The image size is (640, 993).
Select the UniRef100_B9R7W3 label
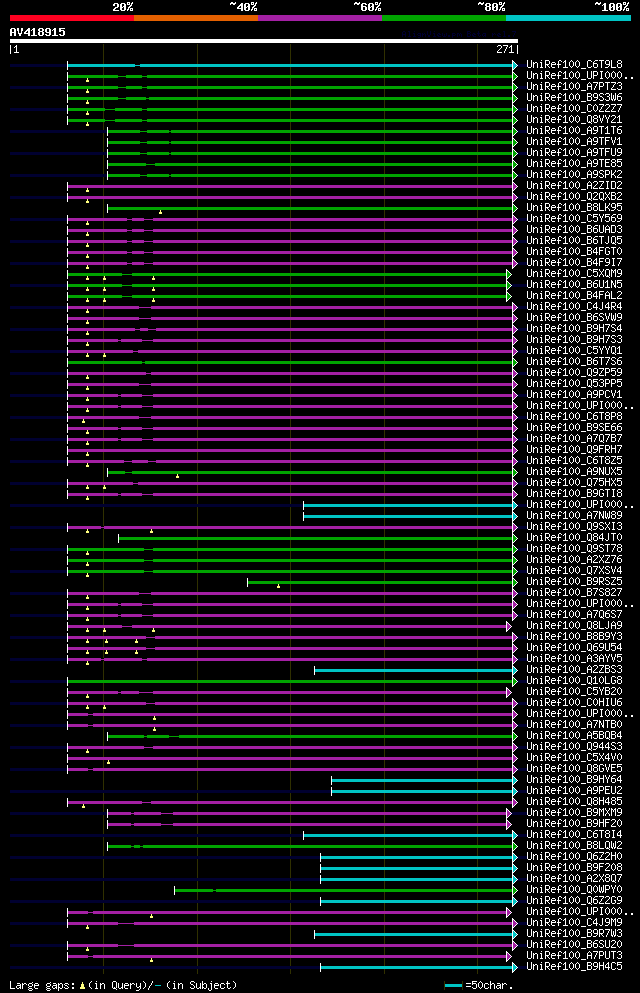click(574, 934)
